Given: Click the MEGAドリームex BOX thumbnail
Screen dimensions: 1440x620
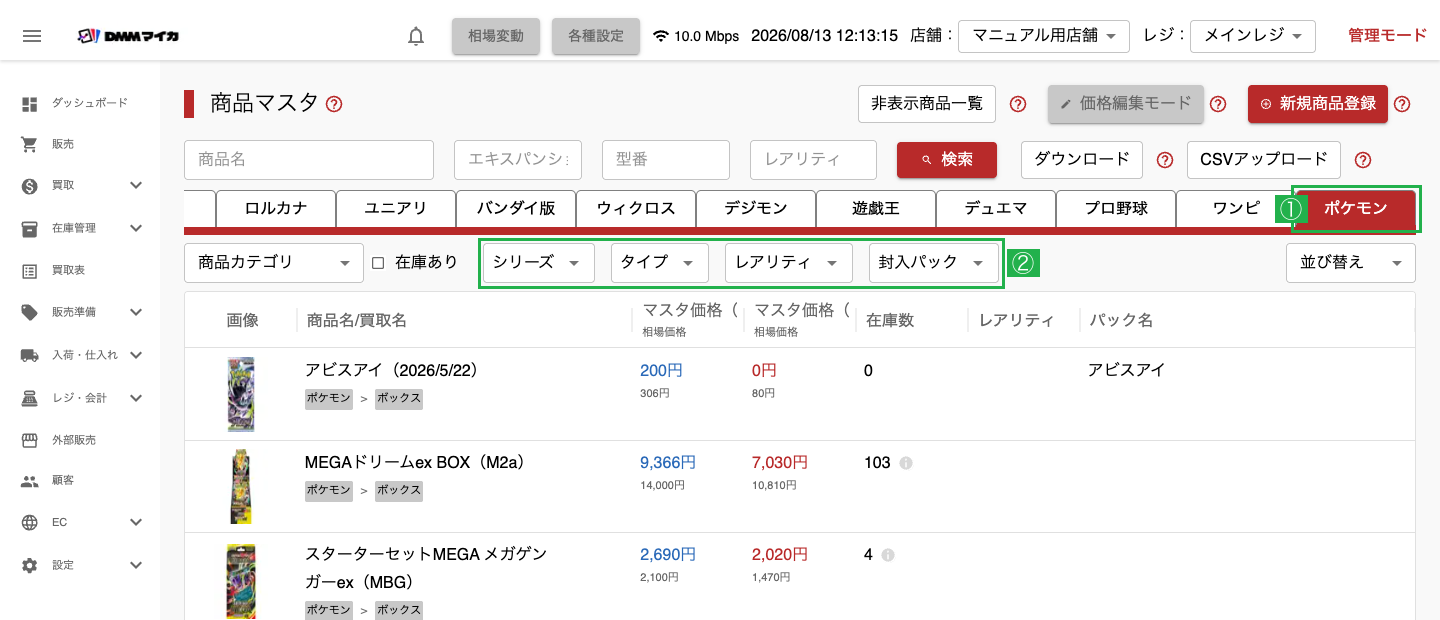Looking at the screenshot, I should point(241,487).
